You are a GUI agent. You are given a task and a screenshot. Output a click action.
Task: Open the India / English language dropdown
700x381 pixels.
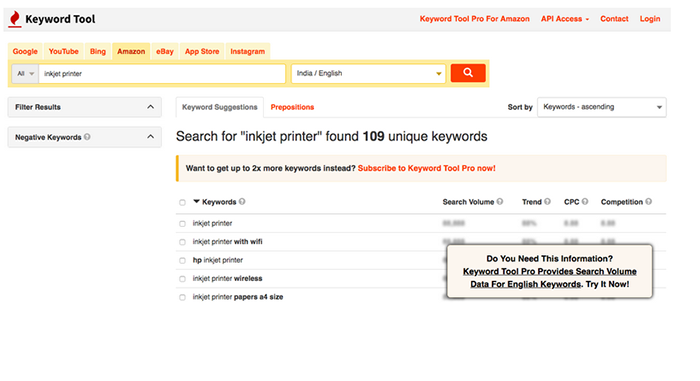point(368,73)
